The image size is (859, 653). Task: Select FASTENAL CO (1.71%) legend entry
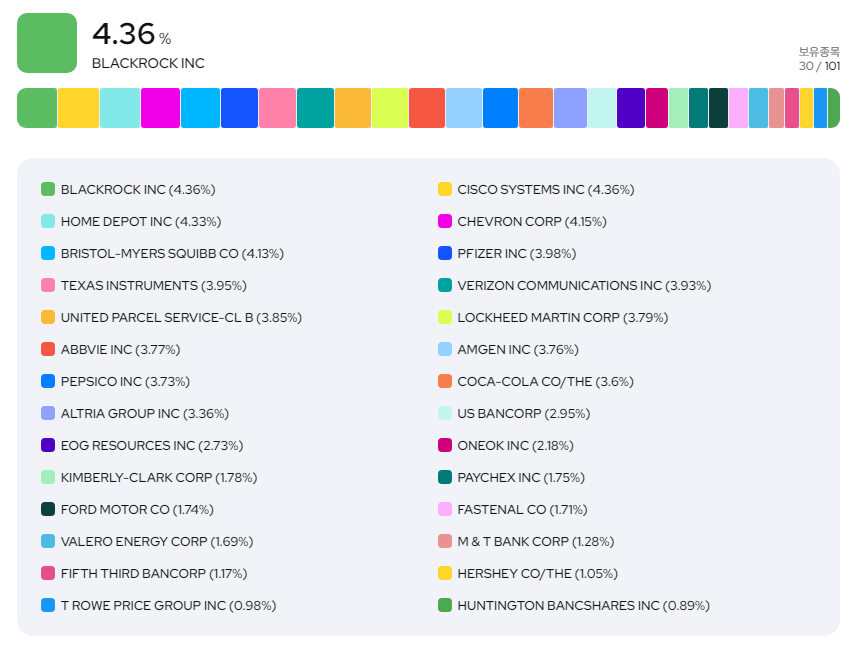[x=513, y=509]
